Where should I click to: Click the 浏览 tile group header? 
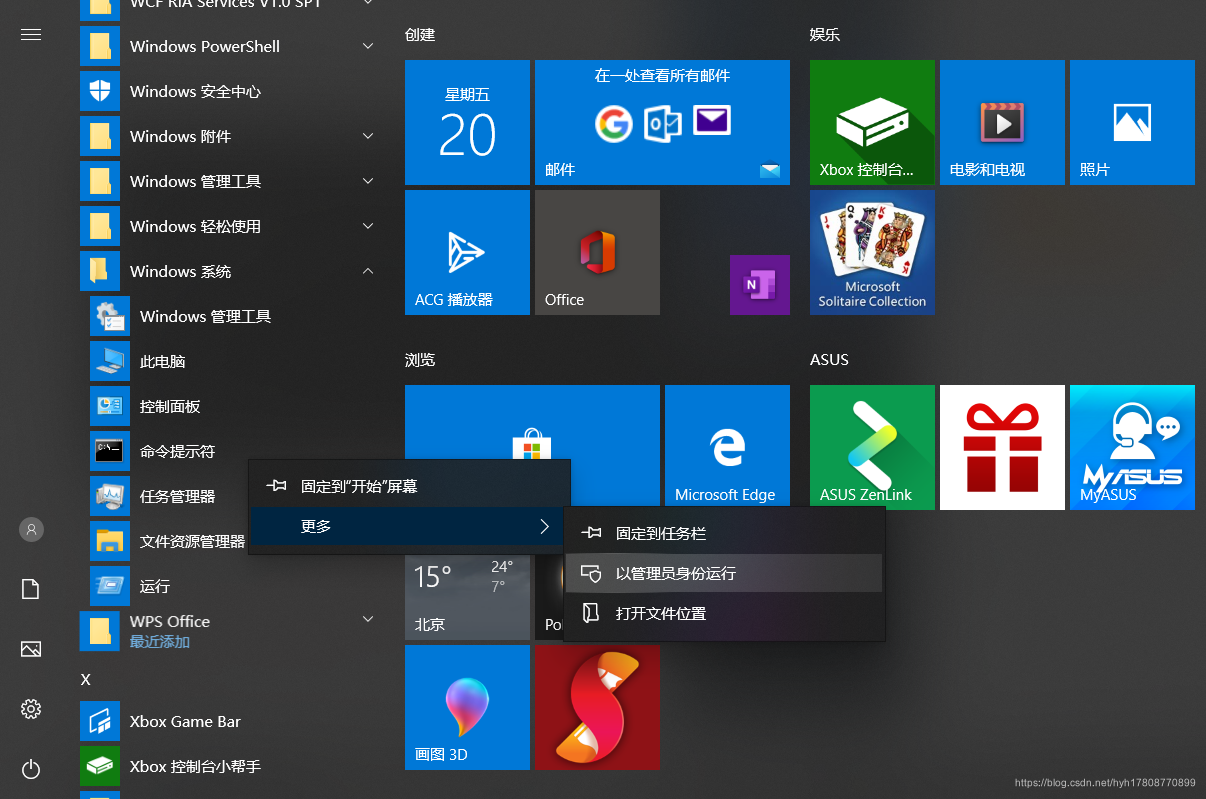pos(420,359)
